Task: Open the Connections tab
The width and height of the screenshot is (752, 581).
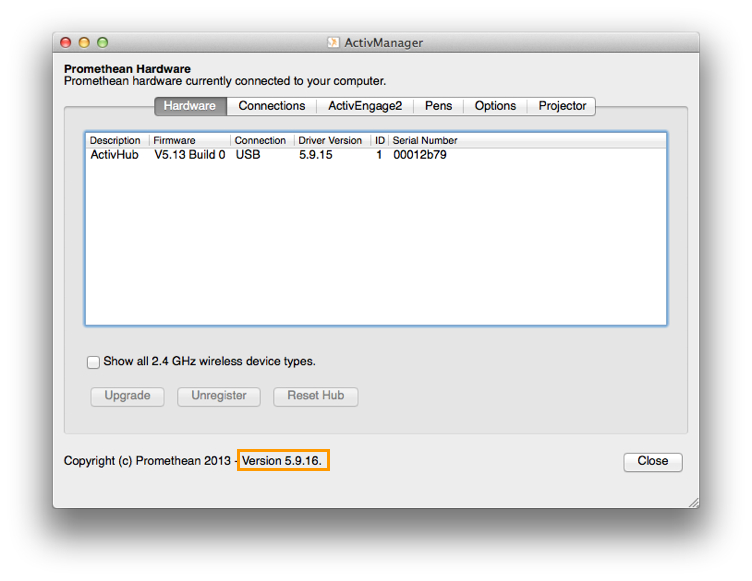Action: pyautogui.click(x=271, y=106)
